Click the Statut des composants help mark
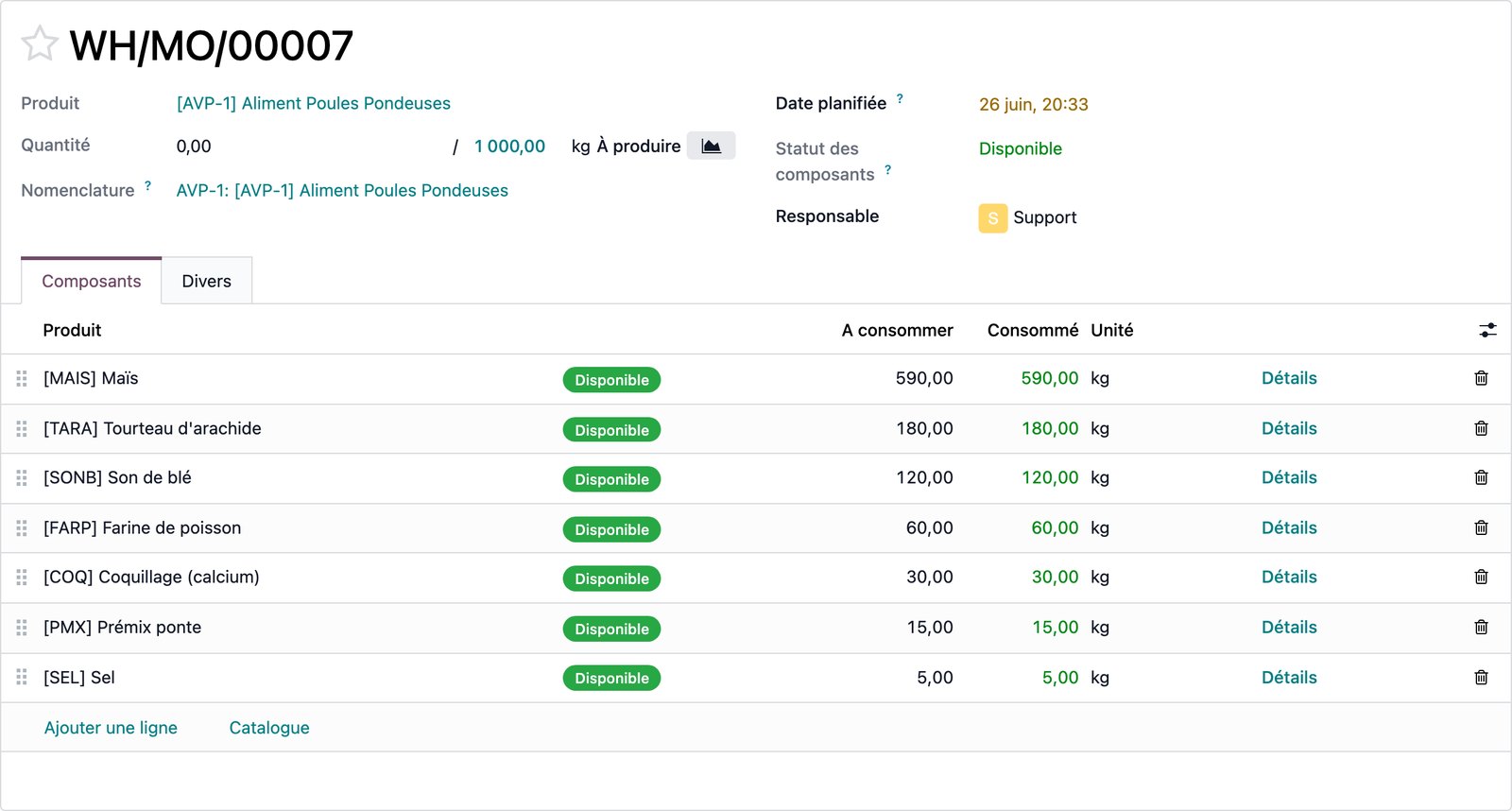The height and width of the screenshot is (811, 1512). (x=888, y=170)
